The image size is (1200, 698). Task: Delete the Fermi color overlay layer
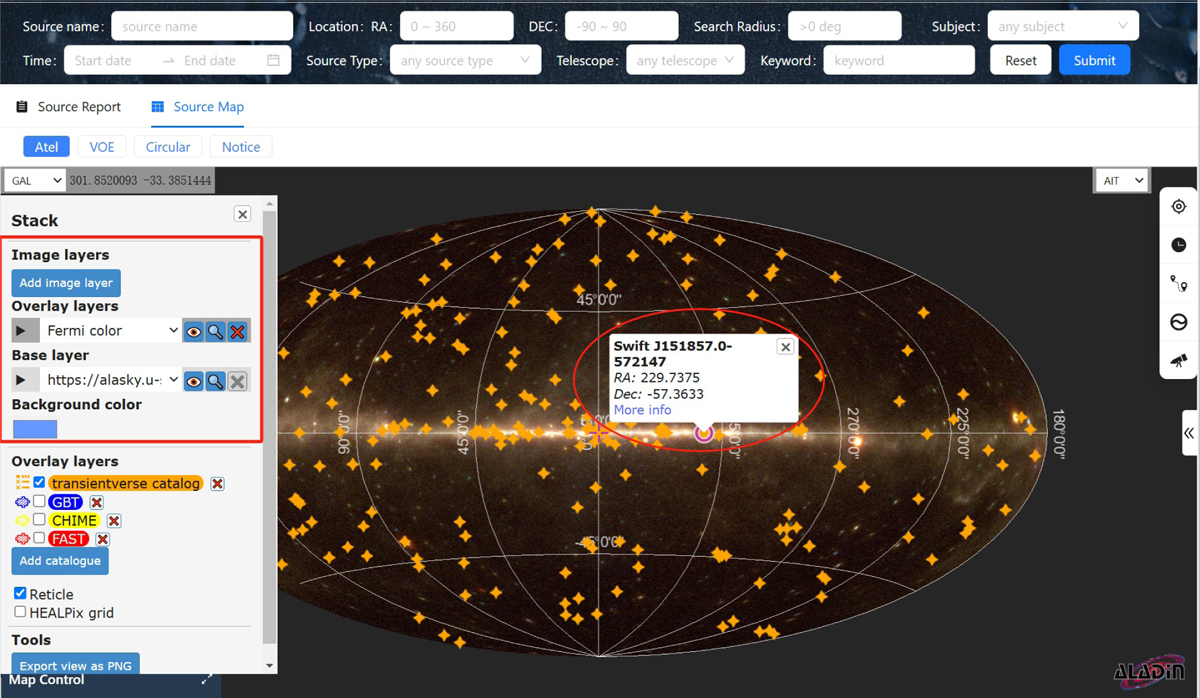pos(237,331)
